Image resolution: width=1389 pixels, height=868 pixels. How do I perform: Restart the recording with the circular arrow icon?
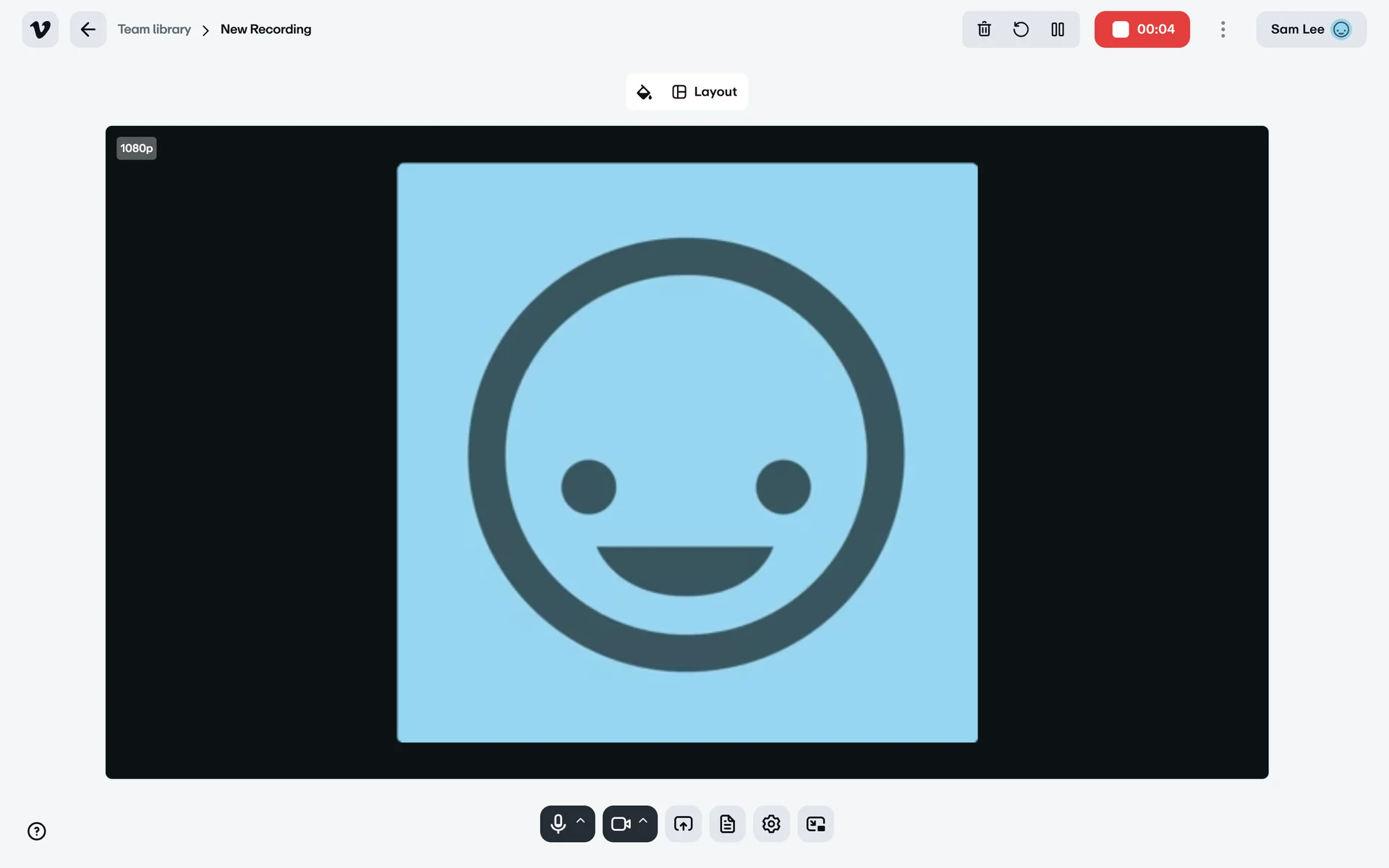[1021, 30]
